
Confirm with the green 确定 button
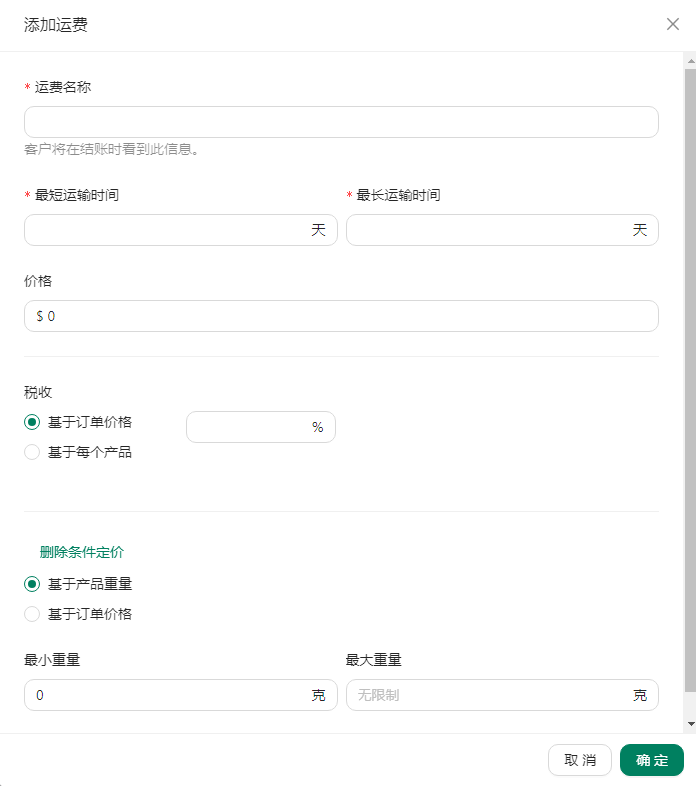(x=652, y=760)
